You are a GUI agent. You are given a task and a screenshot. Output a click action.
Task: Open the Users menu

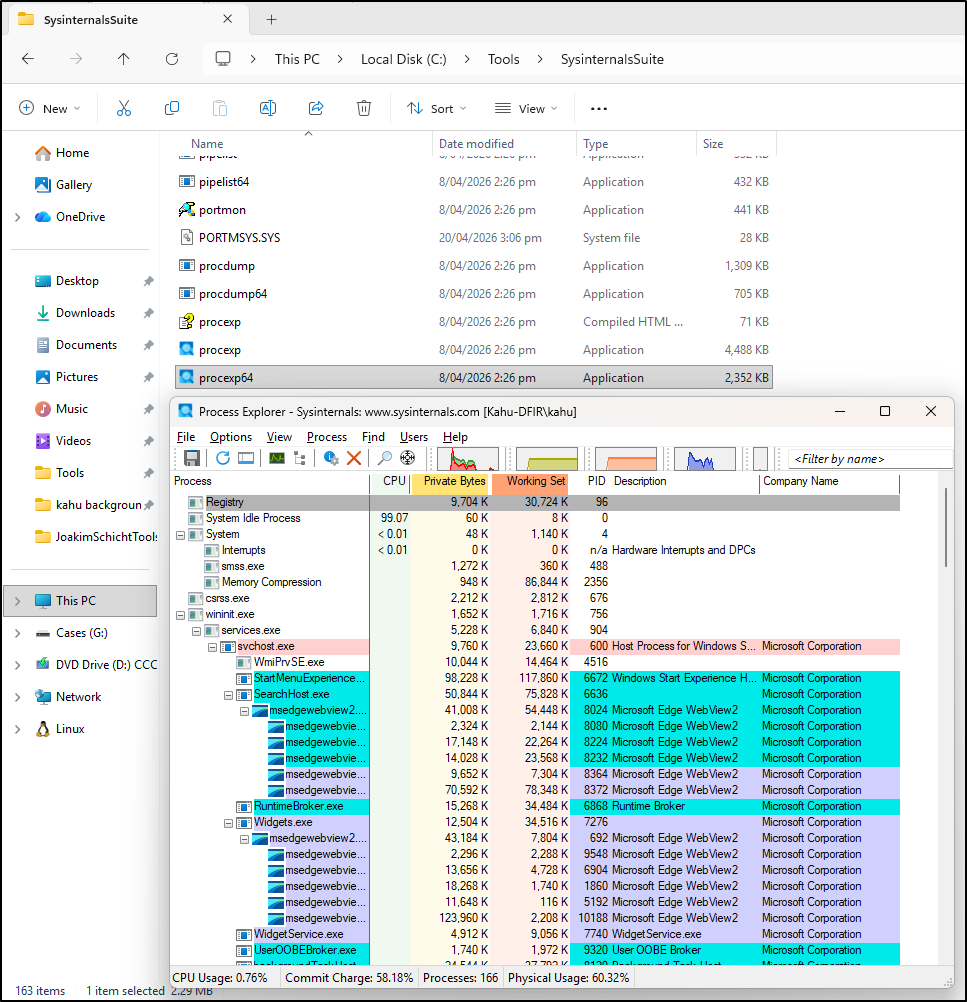(x=414, y=436)
